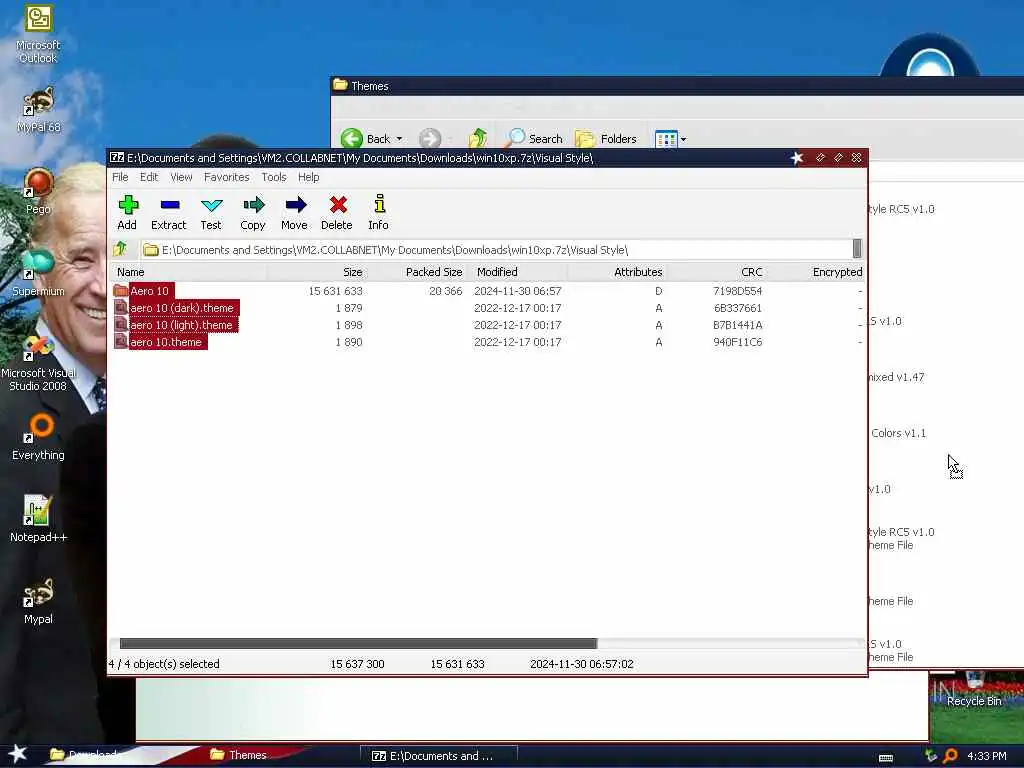Select the Move toolbar icon
The width and height of the screenshot is (1024, 768).
click(295, 213)
